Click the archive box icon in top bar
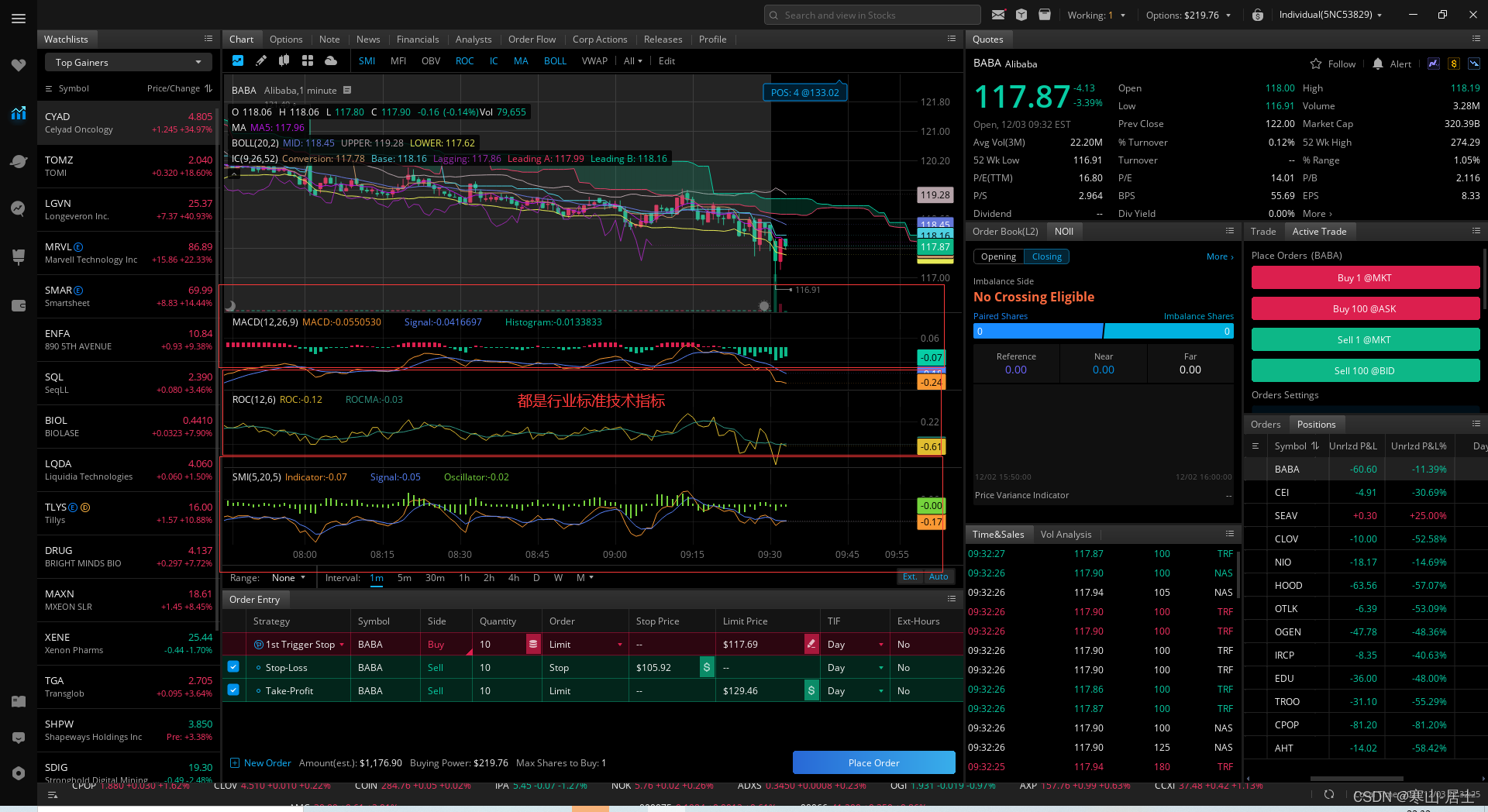 point(1045,15)
